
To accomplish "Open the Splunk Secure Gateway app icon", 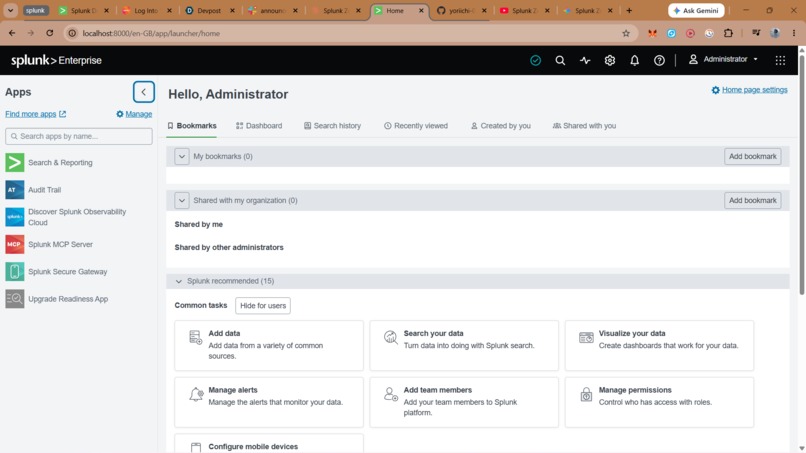I will pos(14,271).
